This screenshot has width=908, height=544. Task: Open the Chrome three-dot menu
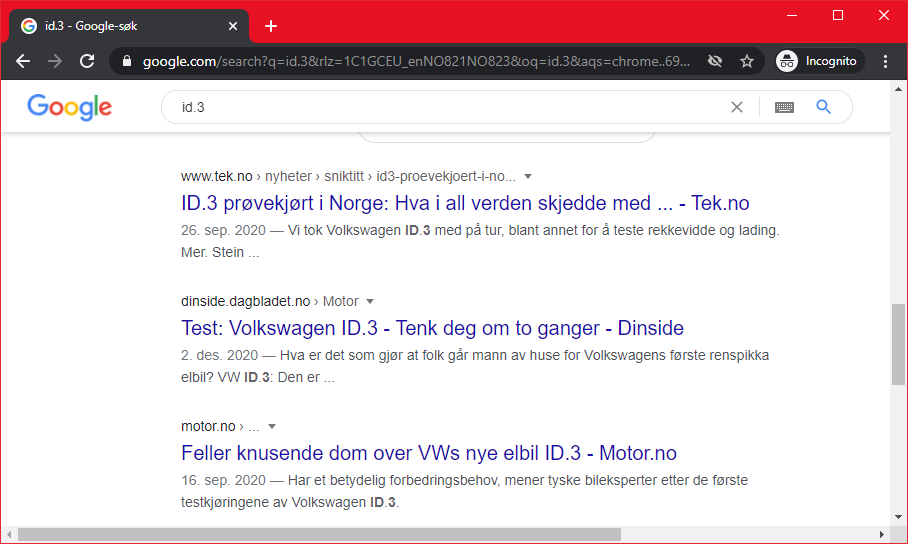[x=885, y=61]
